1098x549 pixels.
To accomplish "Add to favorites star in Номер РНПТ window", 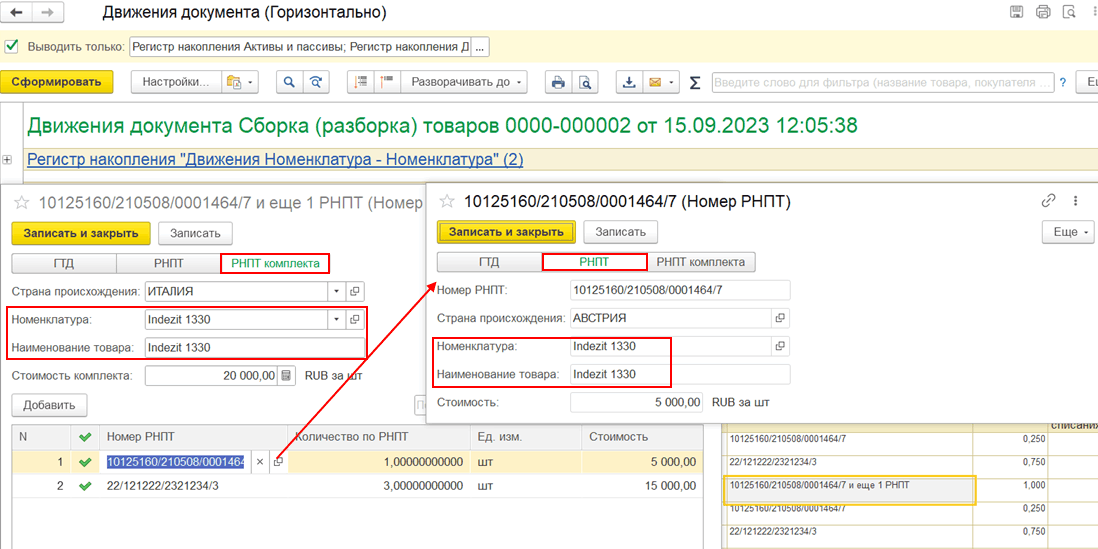I will pyautogui.click(x=448, y=201).
